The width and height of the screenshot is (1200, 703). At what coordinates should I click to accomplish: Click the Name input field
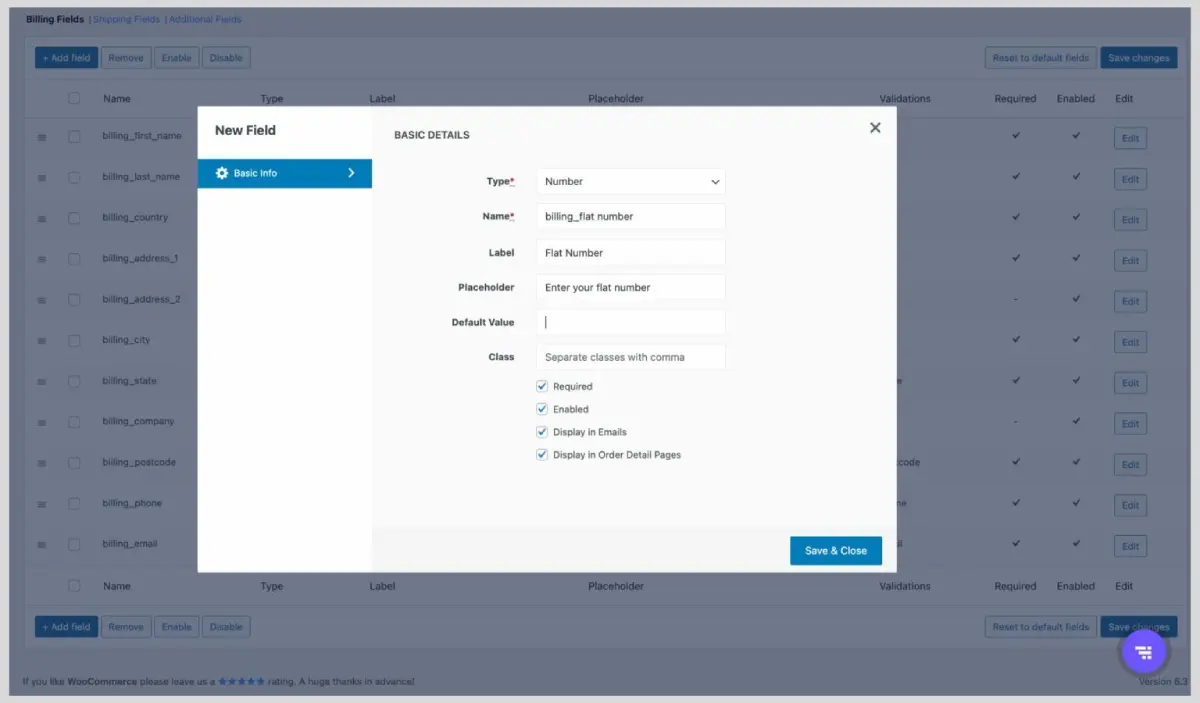[631, 216]
